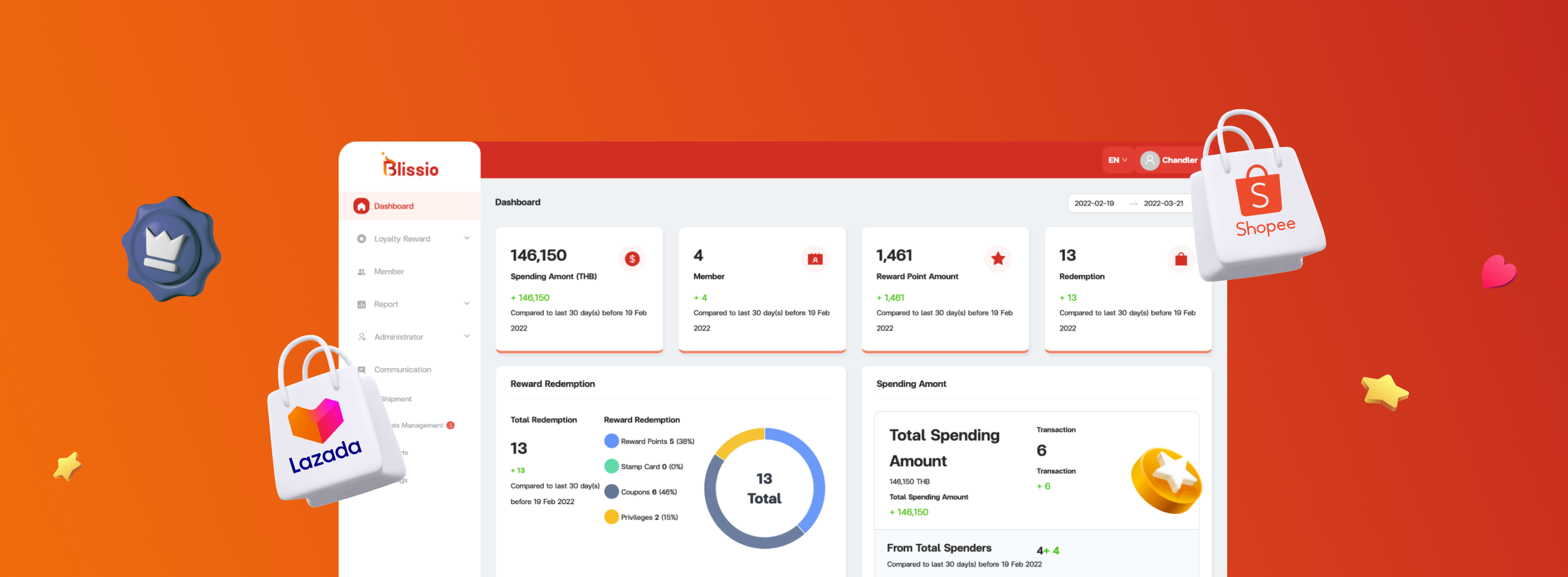Open the Redemption count card
1568x577 pixels.
point(1128,290)
